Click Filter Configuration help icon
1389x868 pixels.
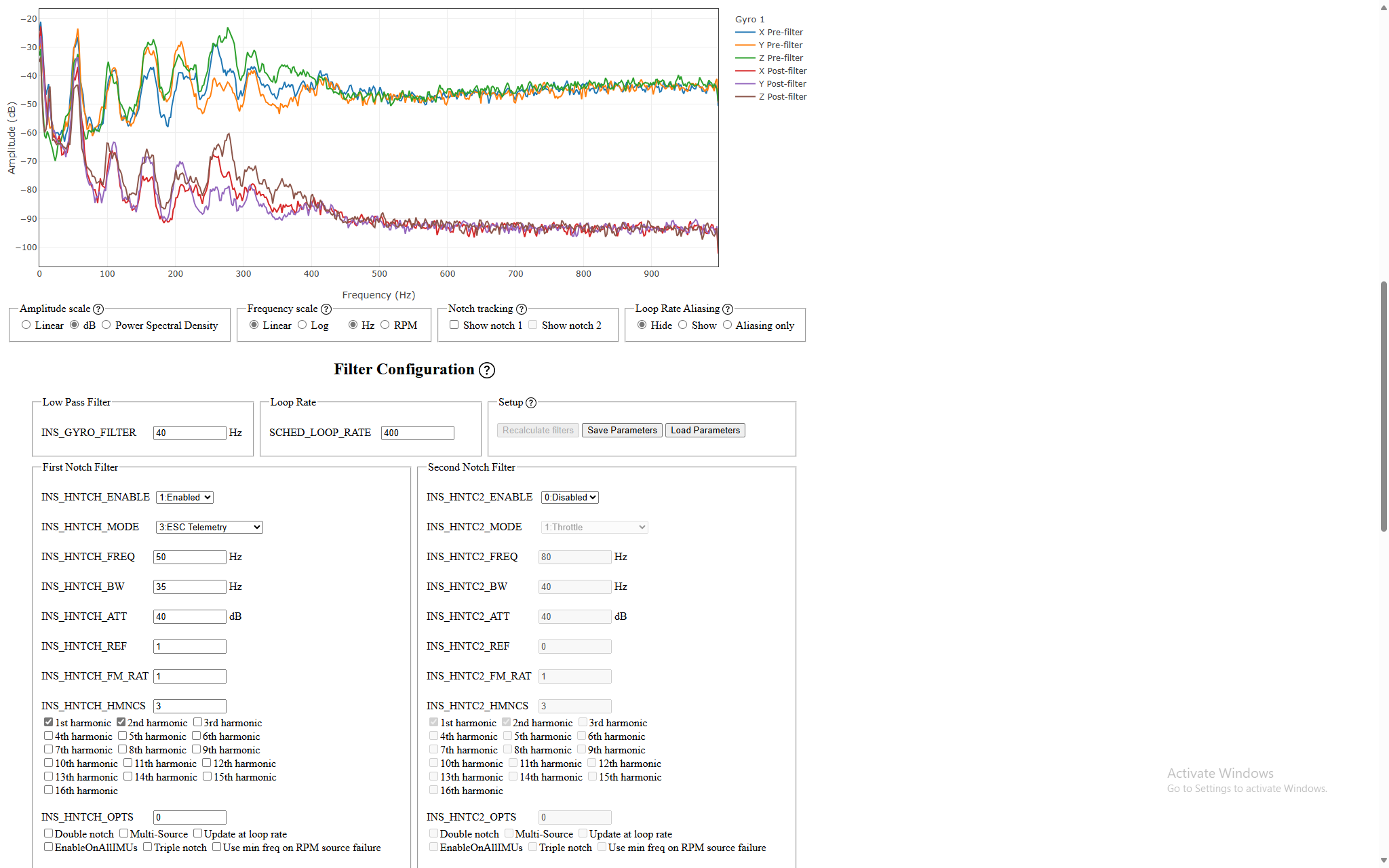(486, 370)
